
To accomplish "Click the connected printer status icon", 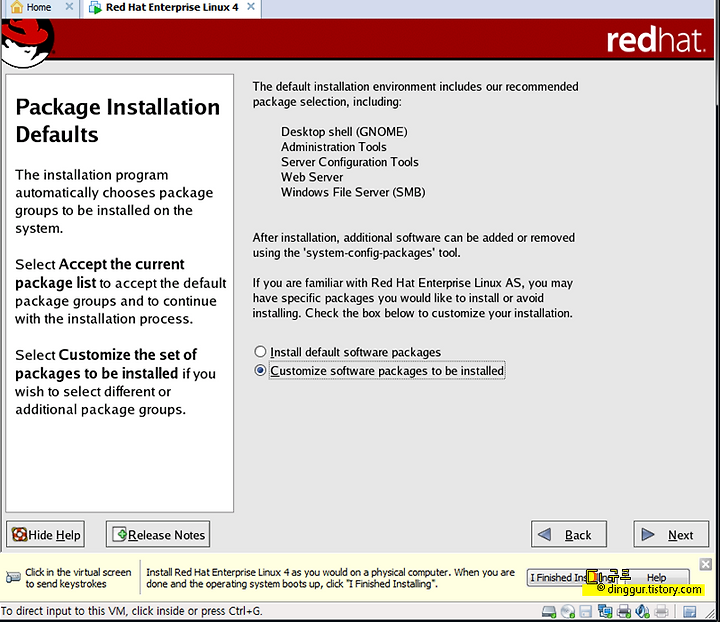I will click(624, 611).
